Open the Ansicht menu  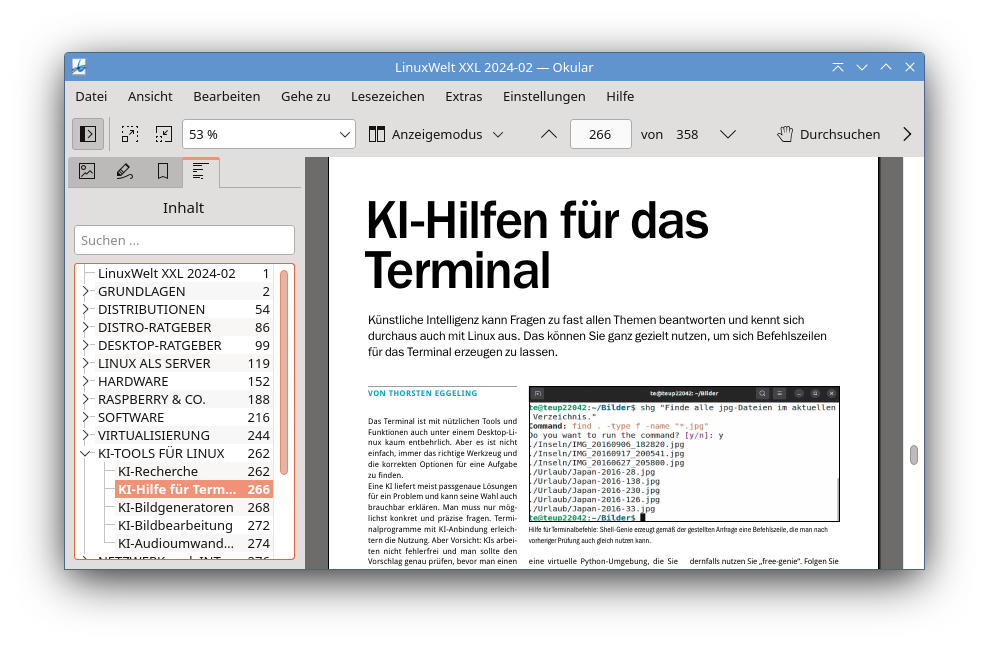pos(150,97)
